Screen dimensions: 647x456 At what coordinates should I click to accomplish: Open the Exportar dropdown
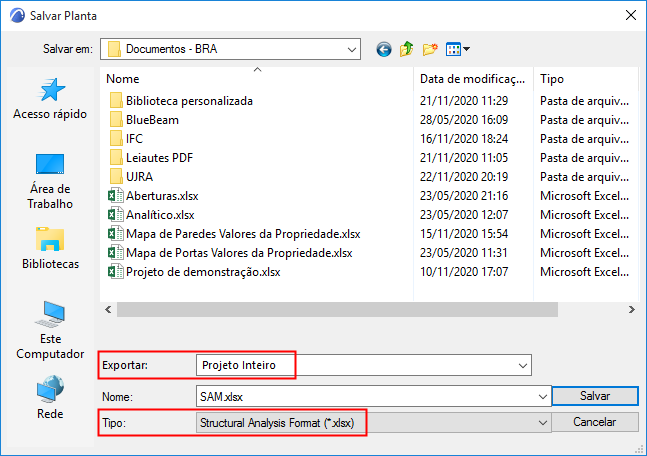(x=523, y=366)
